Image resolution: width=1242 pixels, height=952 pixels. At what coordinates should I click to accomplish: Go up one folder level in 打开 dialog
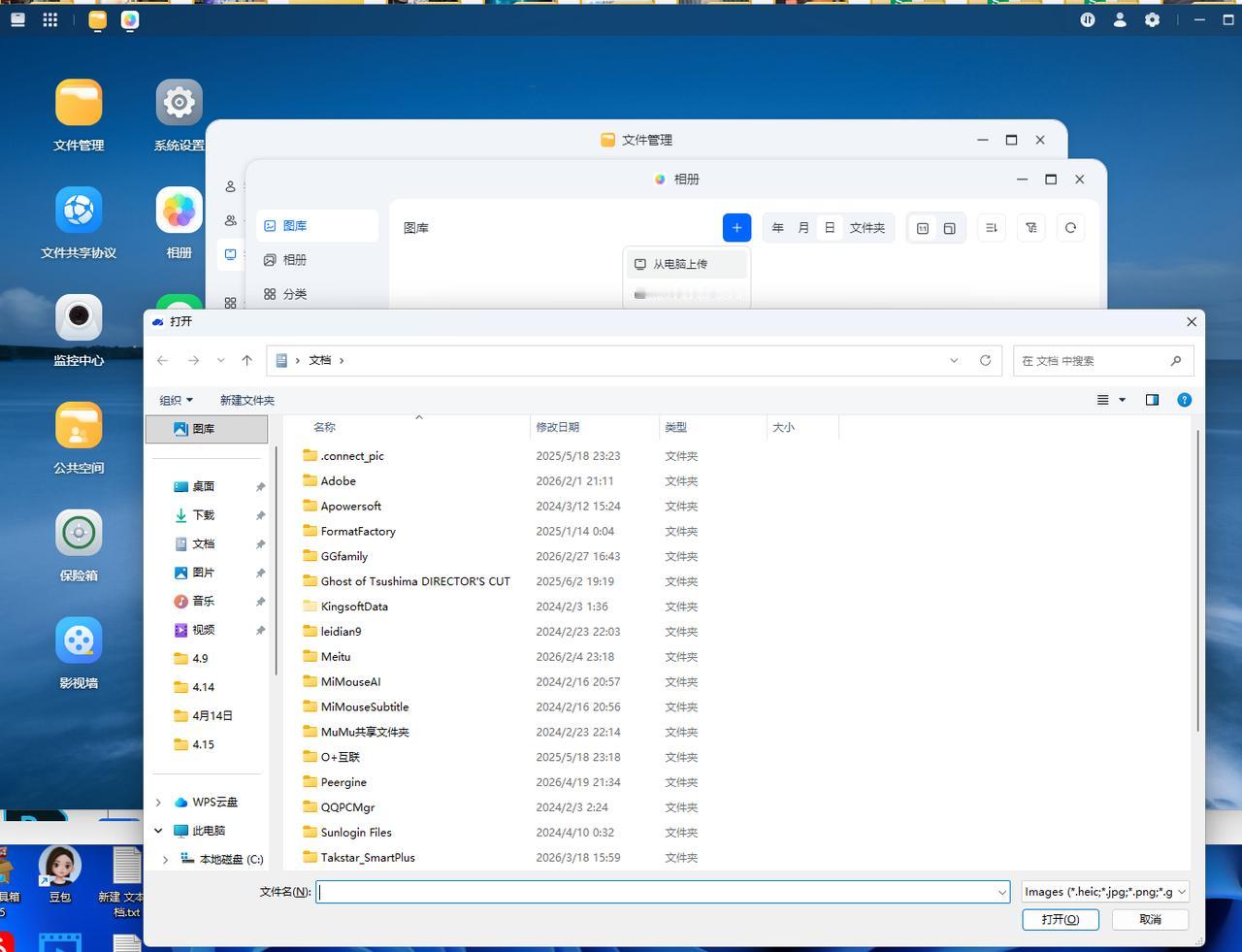[x=247, y=360]
